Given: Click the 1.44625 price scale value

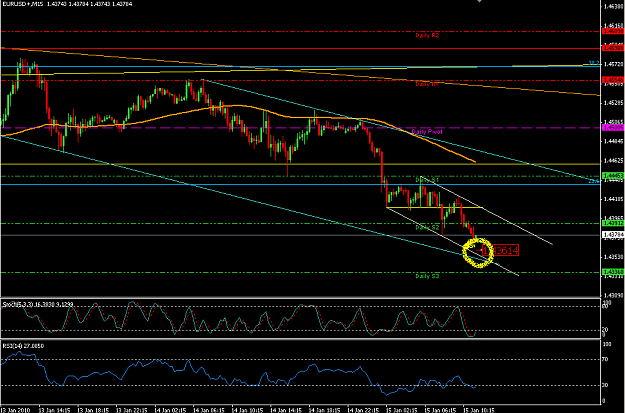Looking at the screenshot, I should pos(611,160).
